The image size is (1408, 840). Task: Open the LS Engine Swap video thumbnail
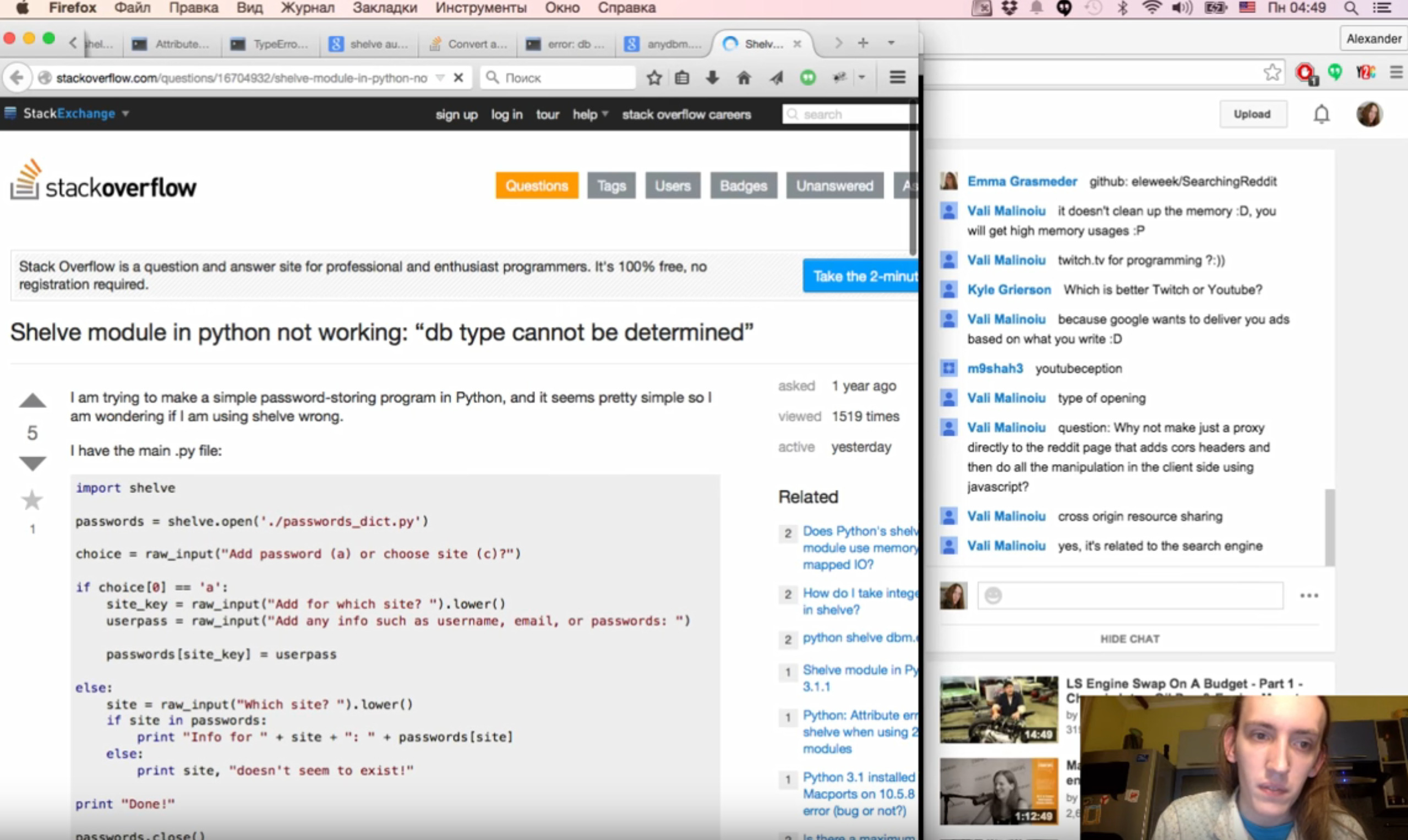(999, 708)
